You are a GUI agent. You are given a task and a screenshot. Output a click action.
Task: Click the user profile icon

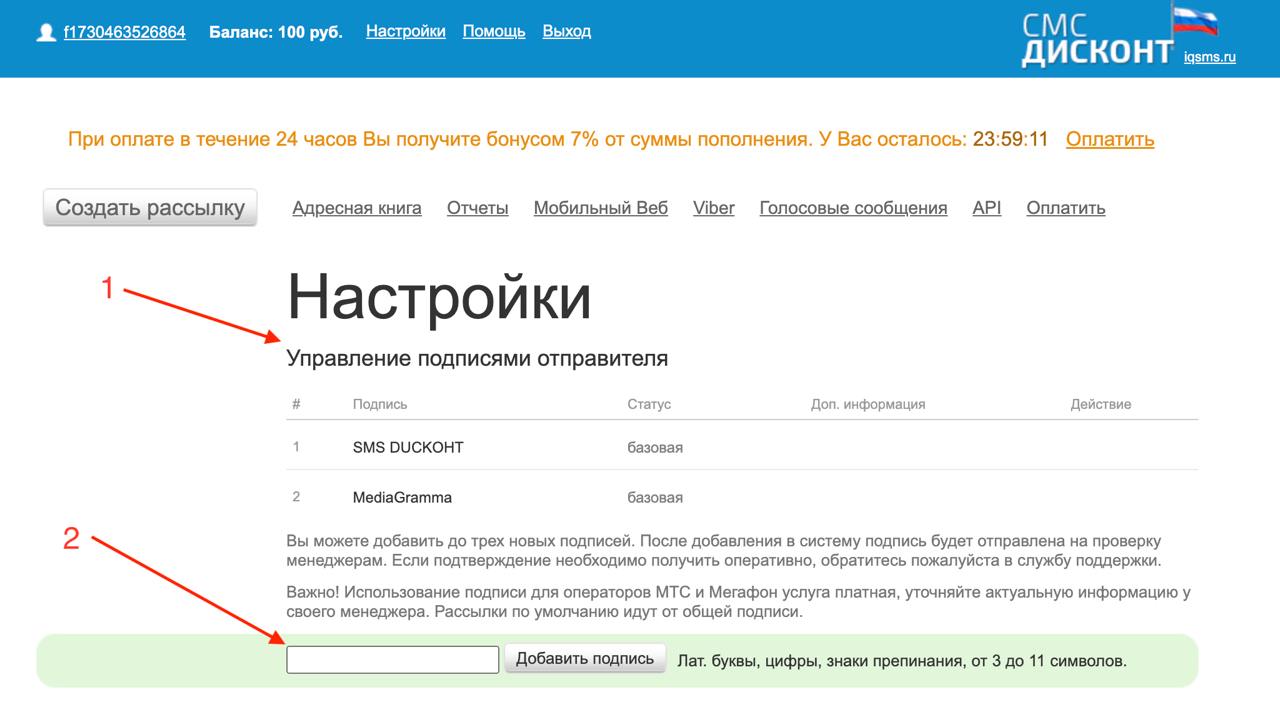45,33
